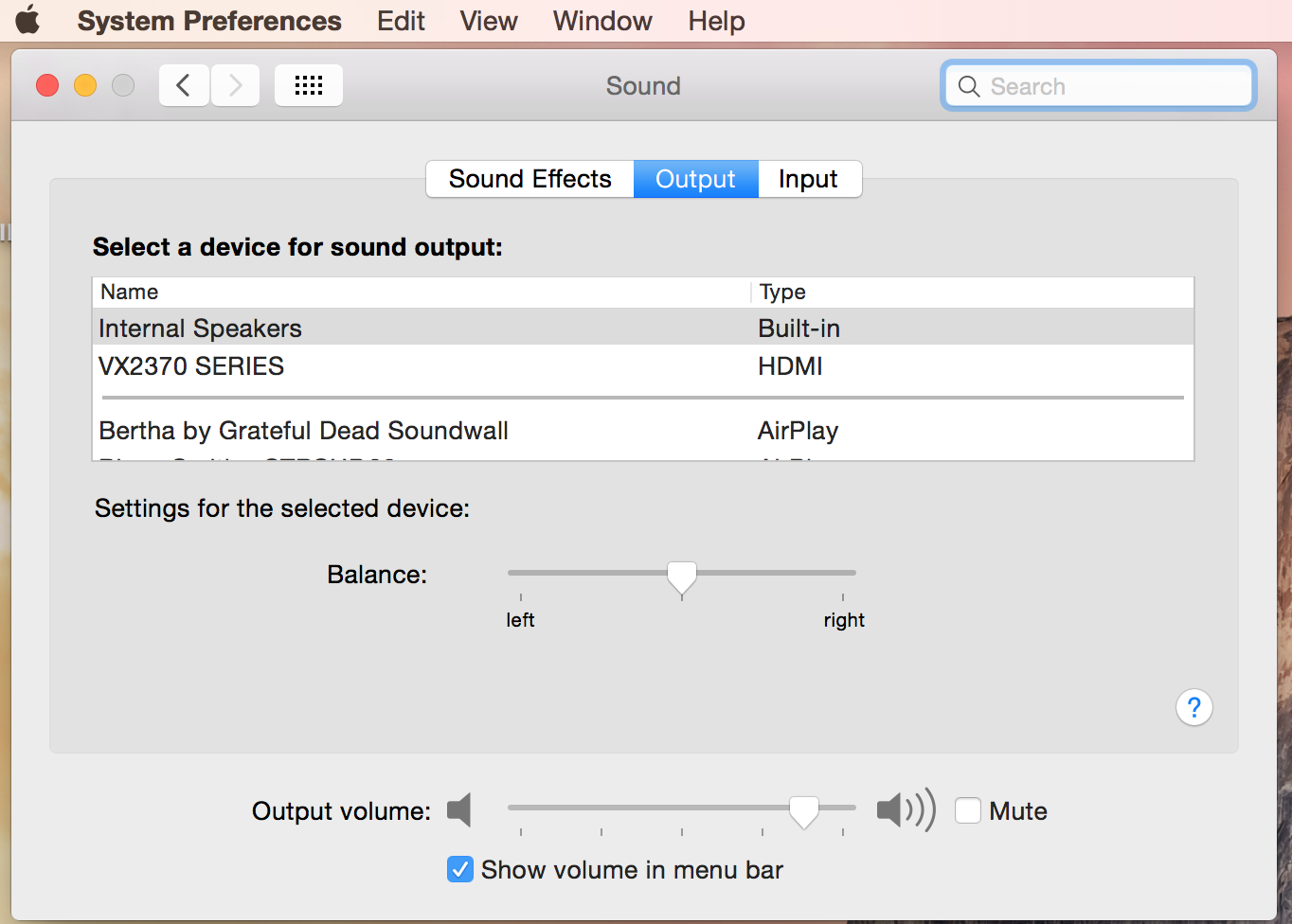Select Bertha by Grateful Dead Soundwall device
1292x924 pixels.
(x=304, y=431)
